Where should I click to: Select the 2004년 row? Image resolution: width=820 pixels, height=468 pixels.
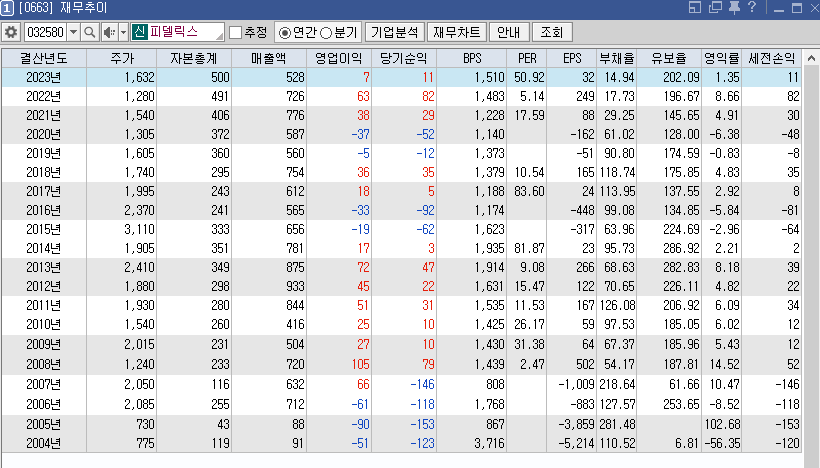pyautogui.click(x=402, y=443)
